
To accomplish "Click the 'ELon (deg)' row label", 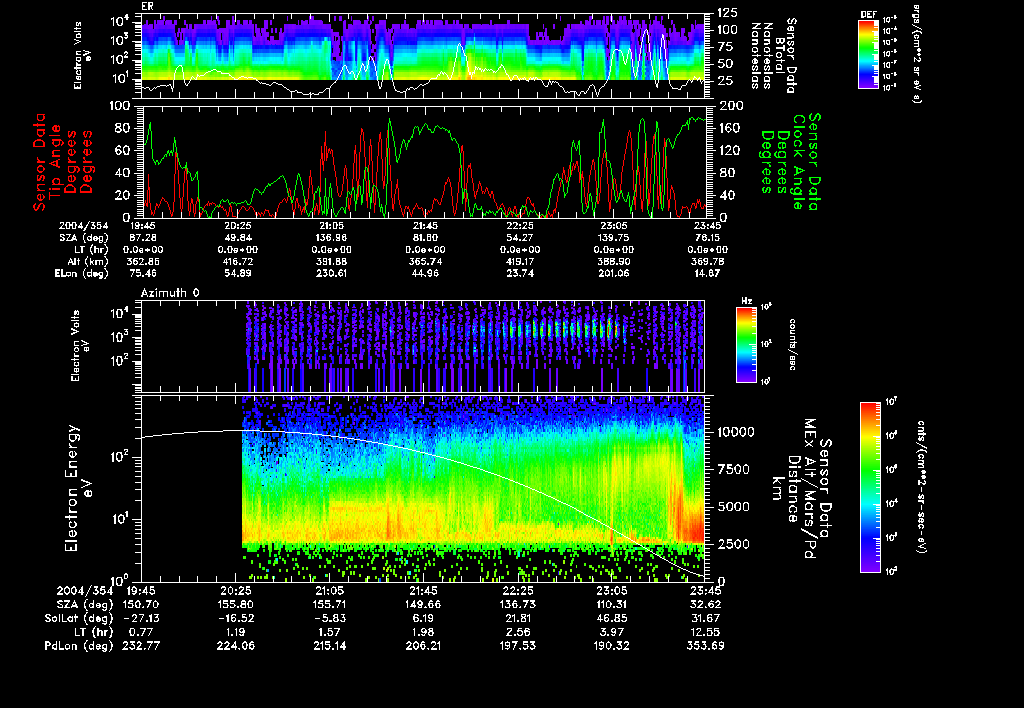I will click(x=82, y=274).
